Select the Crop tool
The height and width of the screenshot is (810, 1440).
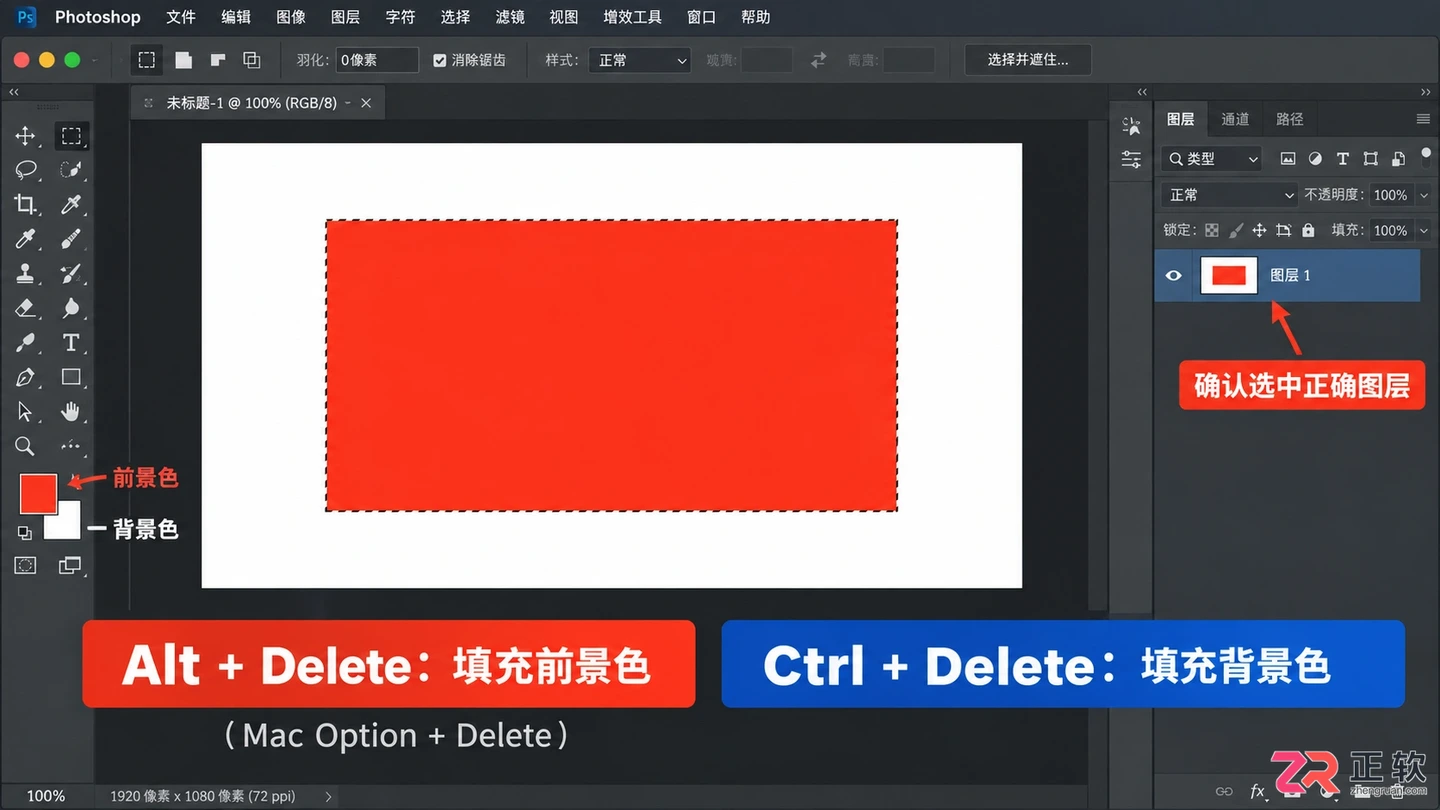[25, 205]
